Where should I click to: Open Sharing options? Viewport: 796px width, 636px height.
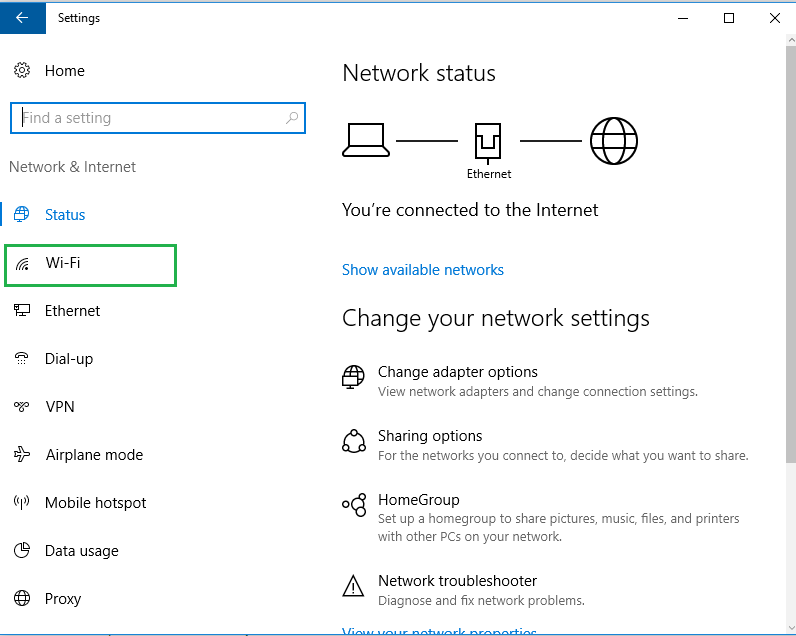(x=430, y=436)
